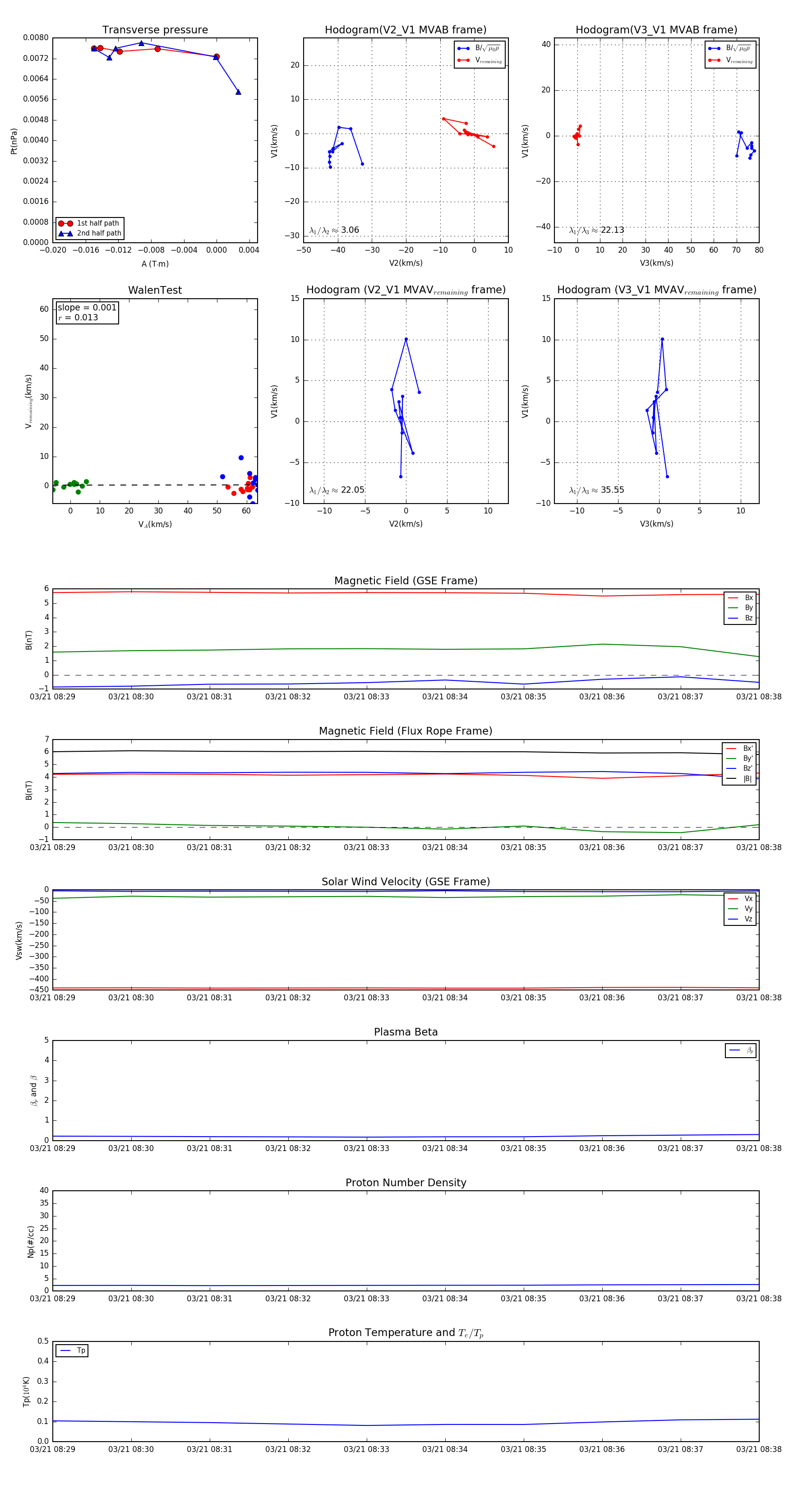Screen dimensions: 812x1489
Task: Click the 'Vsw(km/s)' axis label
Action: coord(19,940)
